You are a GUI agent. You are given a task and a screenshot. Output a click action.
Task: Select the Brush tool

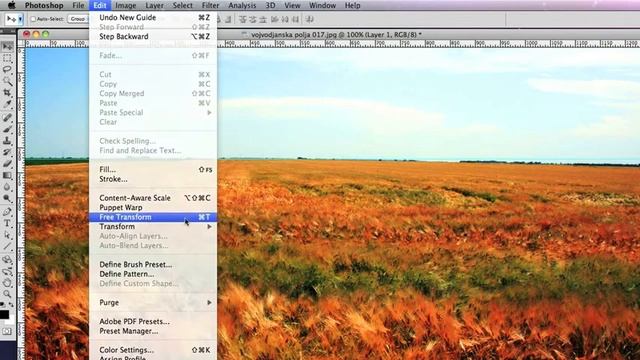coord(7,130)
